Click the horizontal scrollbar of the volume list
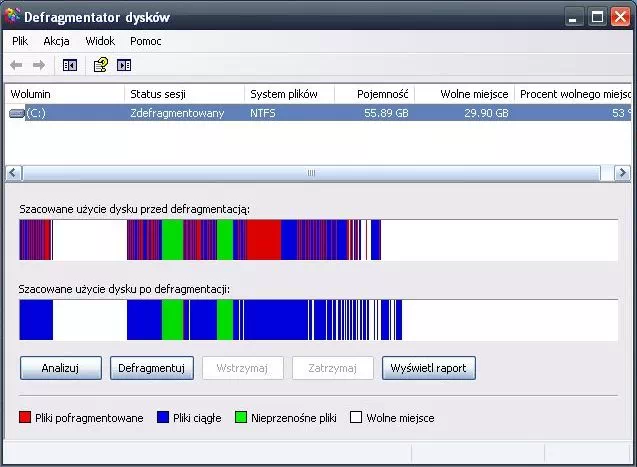Screen dimensions: 637x467 click(311, 173)
